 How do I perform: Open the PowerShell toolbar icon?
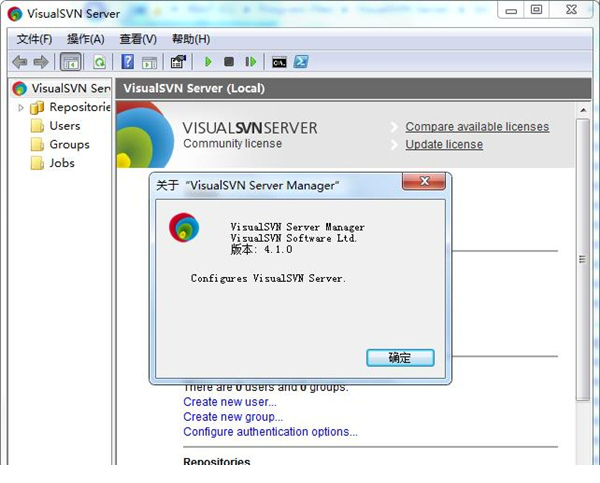[301, 62]
